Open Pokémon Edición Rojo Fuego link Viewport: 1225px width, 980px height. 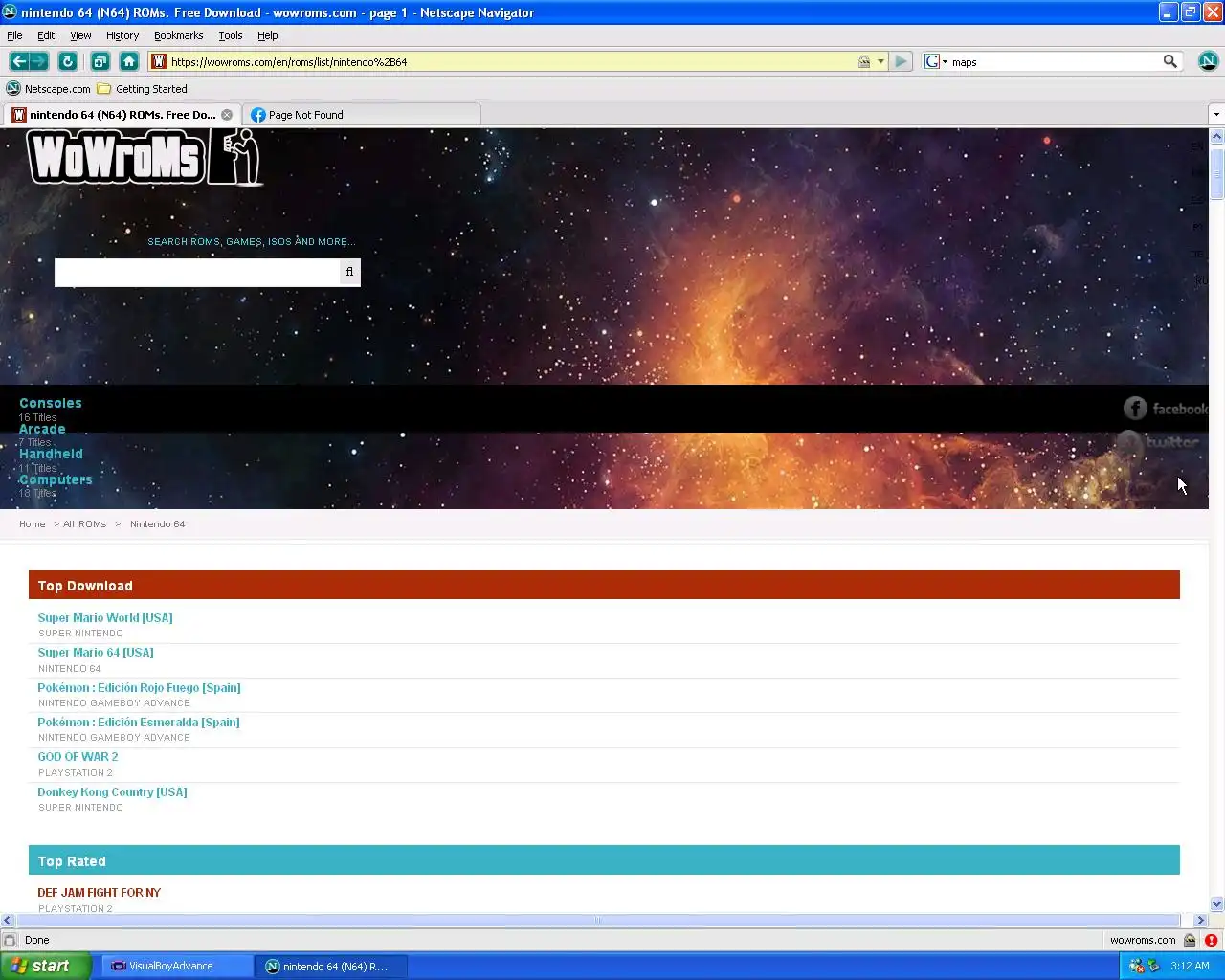[139, 688]
